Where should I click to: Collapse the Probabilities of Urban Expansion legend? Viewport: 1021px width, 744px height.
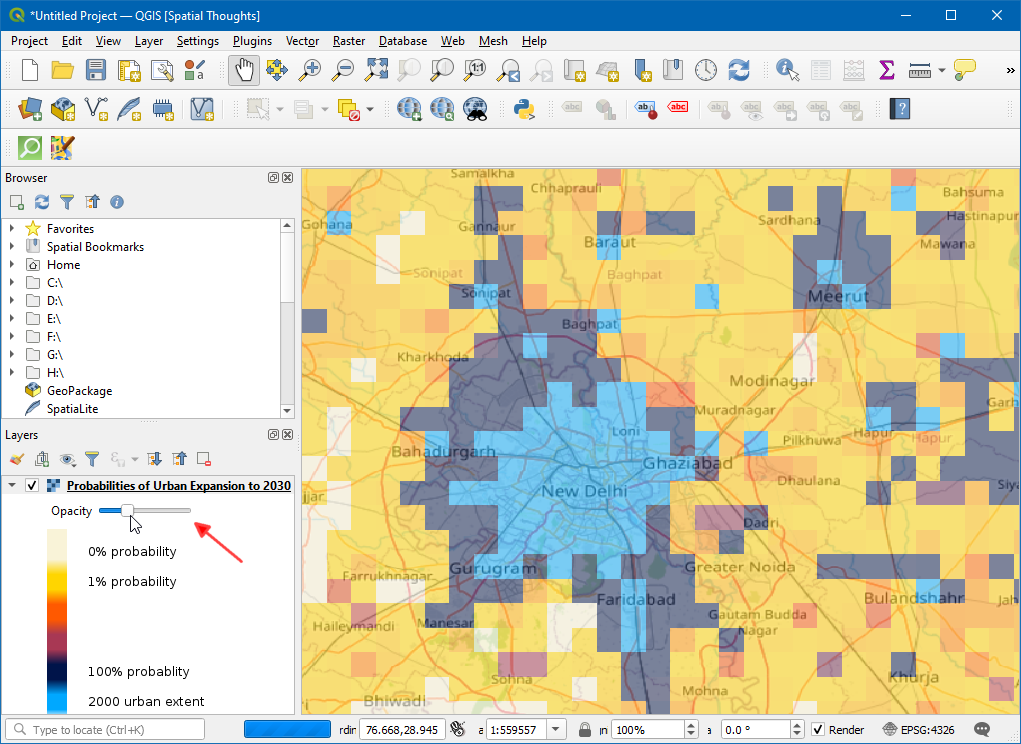pos(12,486)
